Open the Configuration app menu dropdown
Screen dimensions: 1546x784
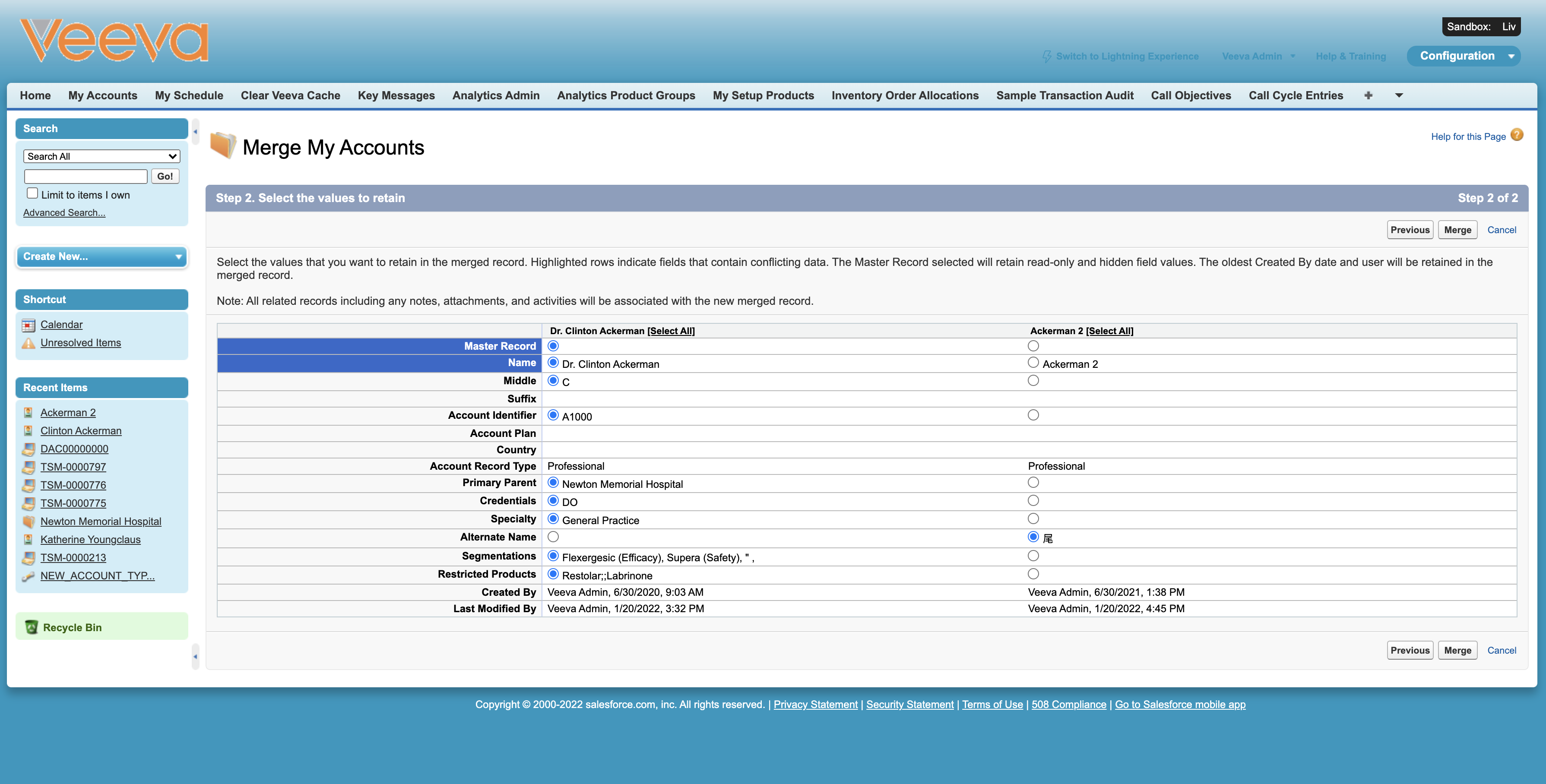pos(1511,57)
